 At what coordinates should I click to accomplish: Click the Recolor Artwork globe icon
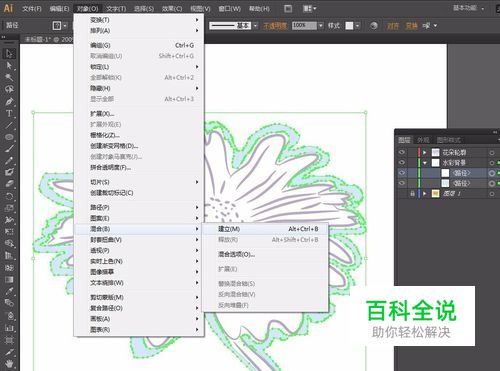[x=374, y=25]
